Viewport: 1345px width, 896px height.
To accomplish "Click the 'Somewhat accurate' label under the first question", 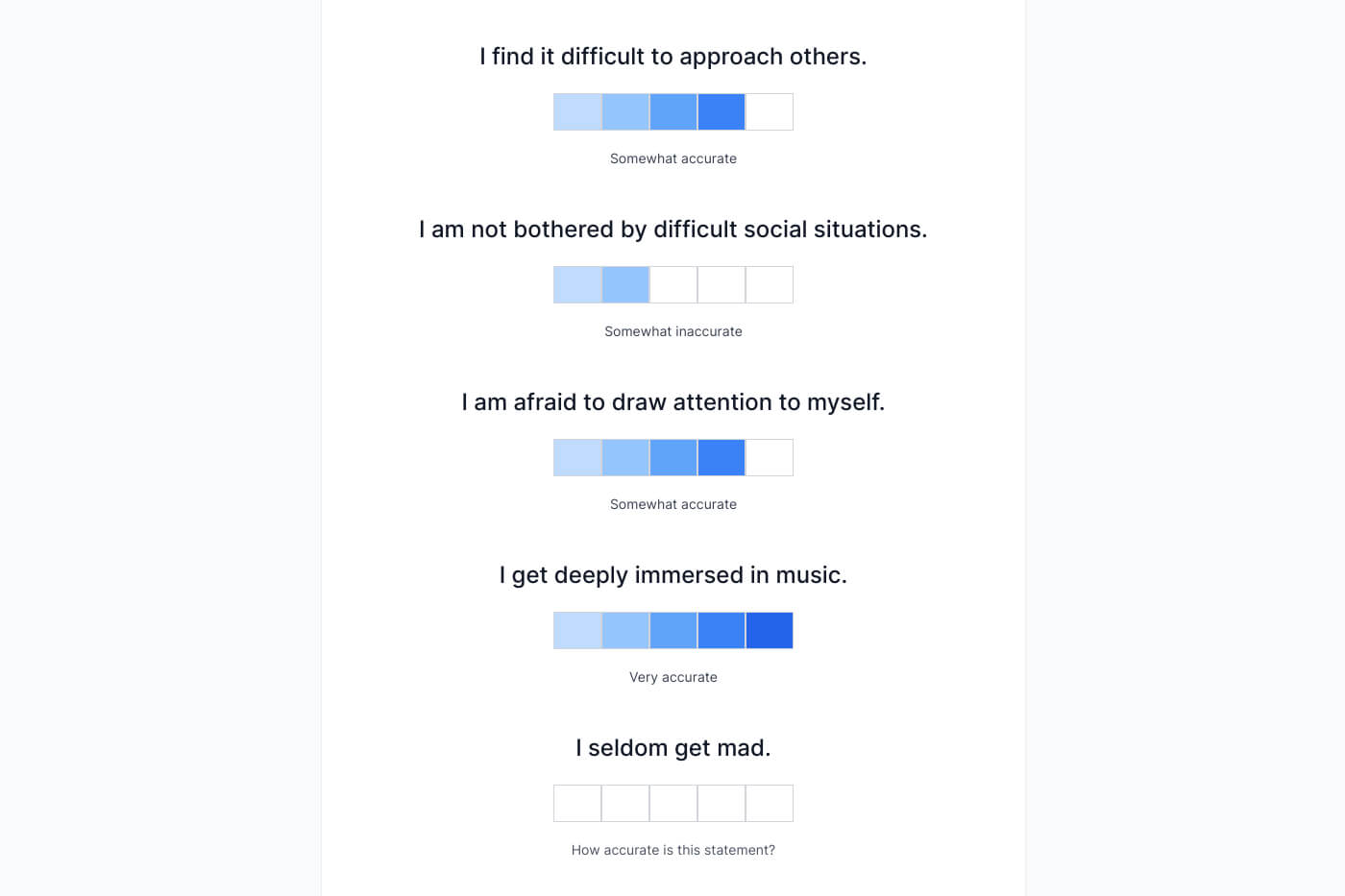I will click(673, 158).
